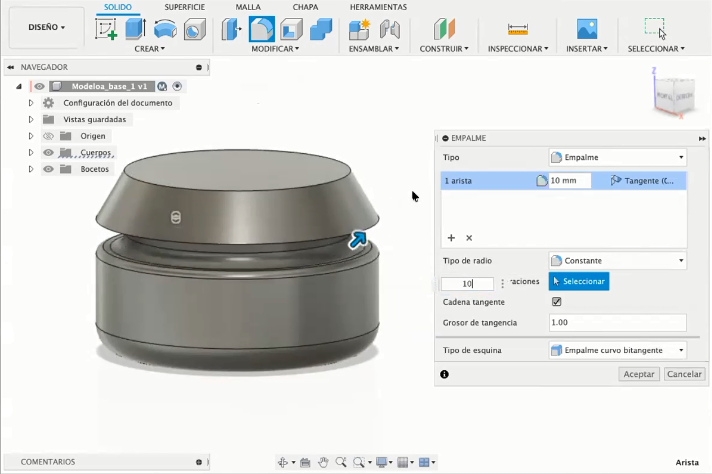Viewport: 712px width, 474px height.
Task: Switch to the Superficie tab
Action: point(185,7)
